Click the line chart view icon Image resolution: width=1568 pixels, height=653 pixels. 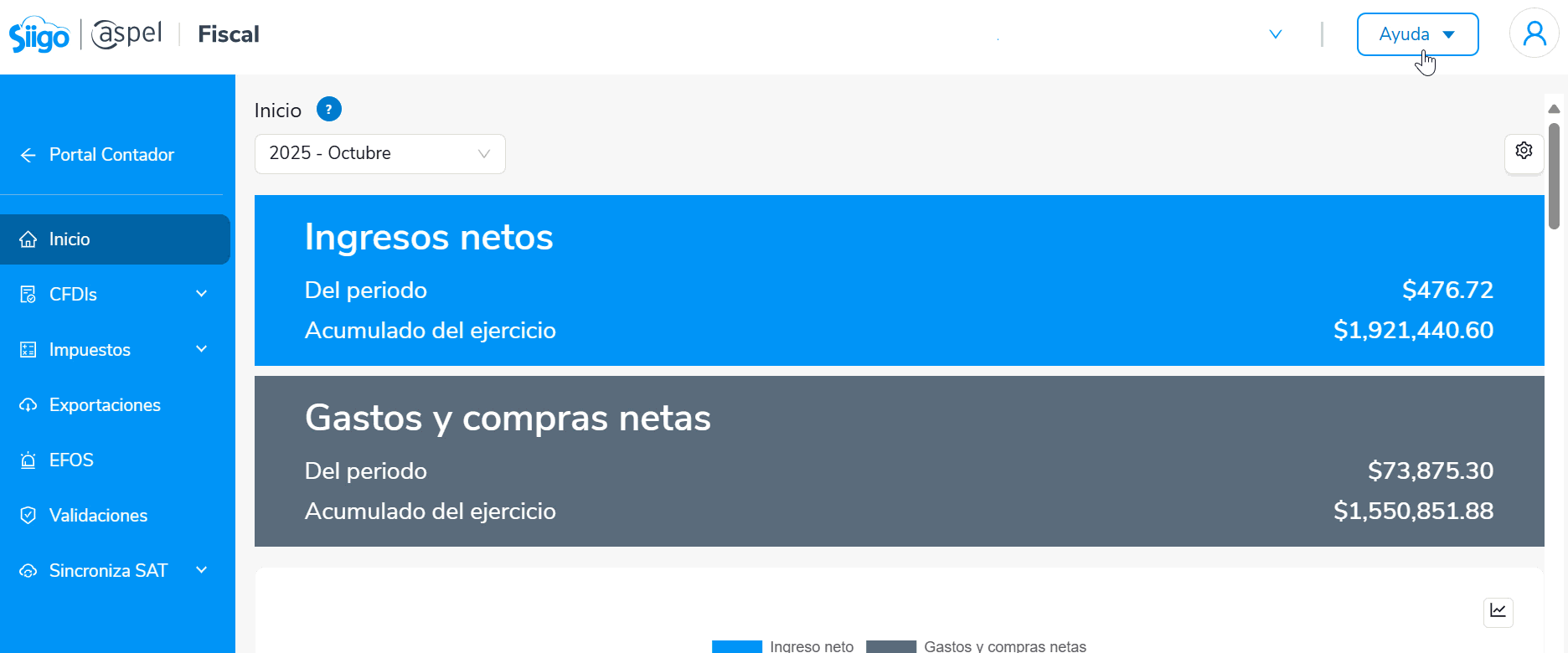(x=1498, y=611)
